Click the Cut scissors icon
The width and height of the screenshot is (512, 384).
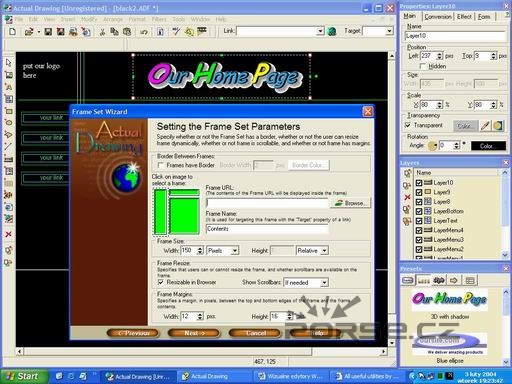pyautogui.click(x=102, y=32)
